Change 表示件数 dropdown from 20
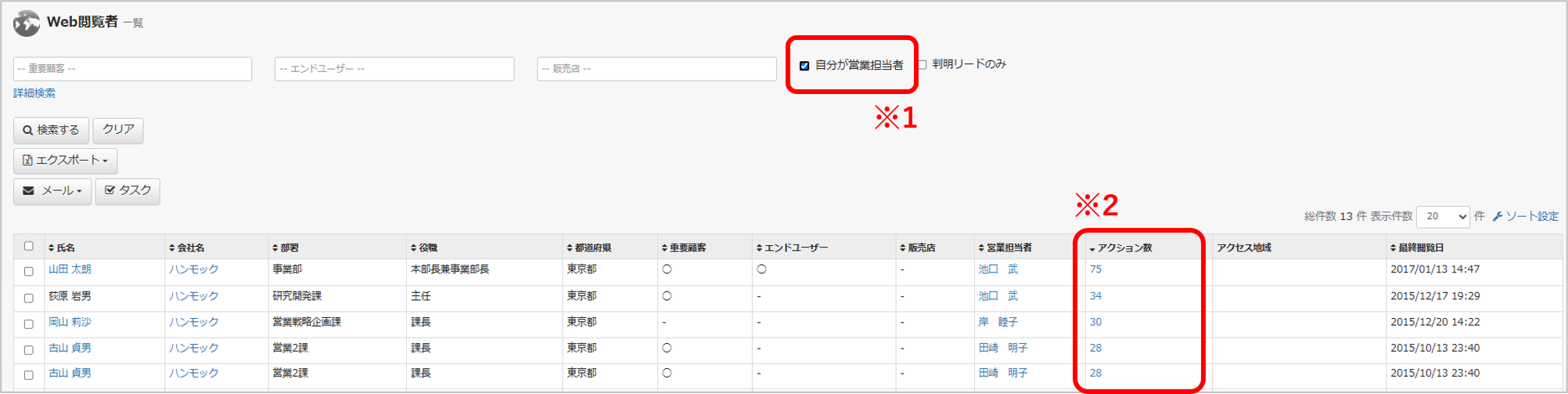Image resolution: width=1568 pixels, height=394 pixels. [x=1443, y=216]
